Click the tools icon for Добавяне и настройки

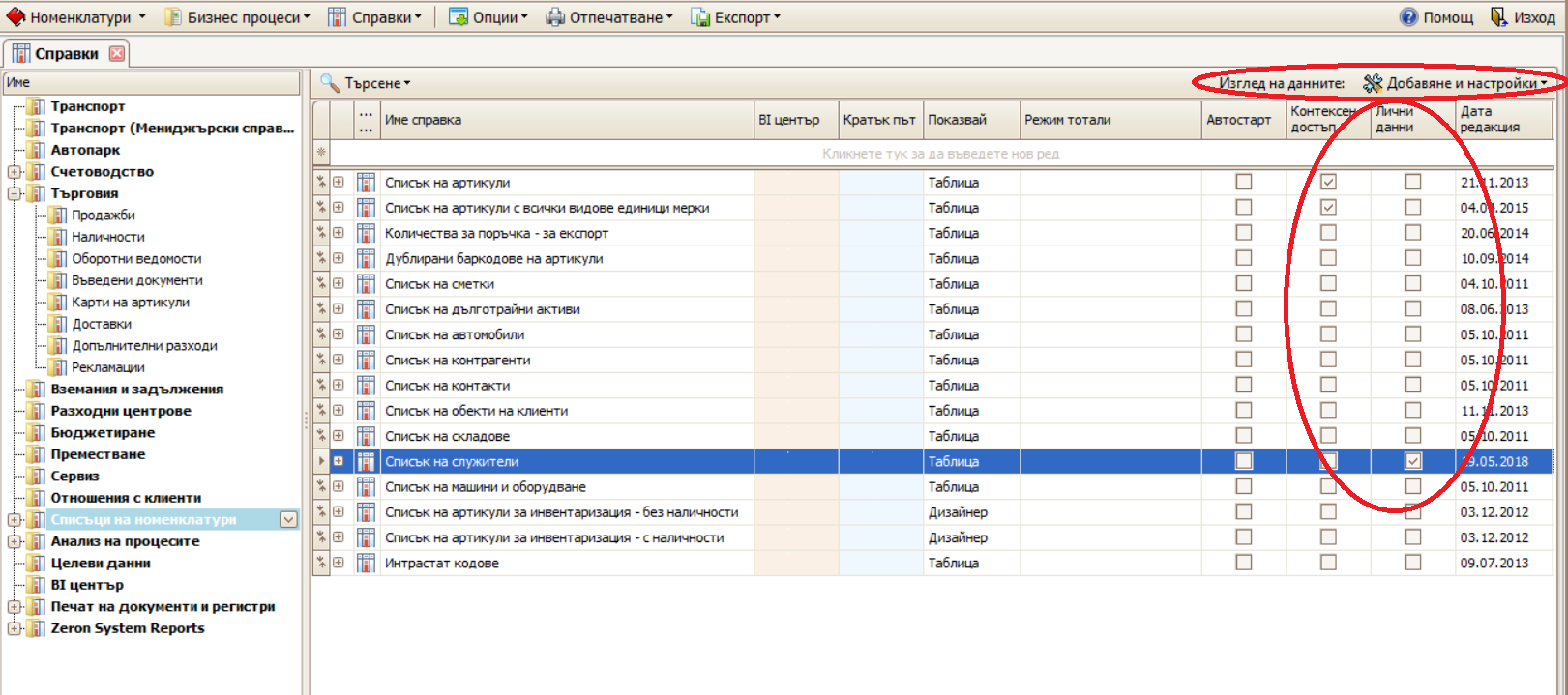tap(1373, 83)
